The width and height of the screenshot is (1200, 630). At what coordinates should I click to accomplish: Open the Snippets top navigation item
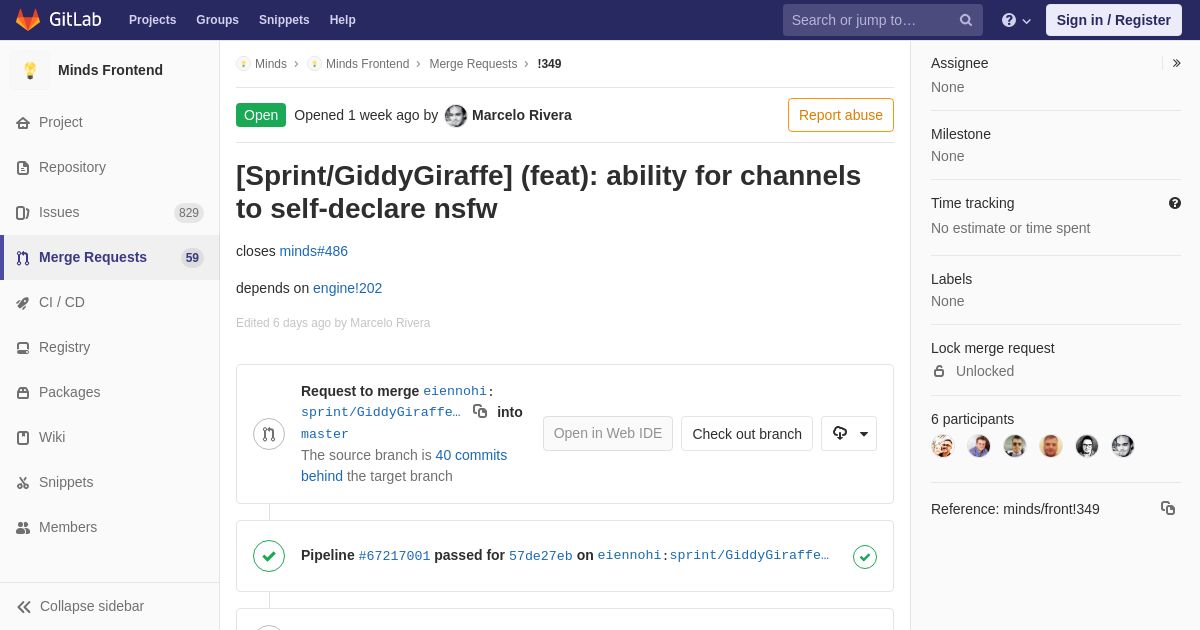coord(284,20)
